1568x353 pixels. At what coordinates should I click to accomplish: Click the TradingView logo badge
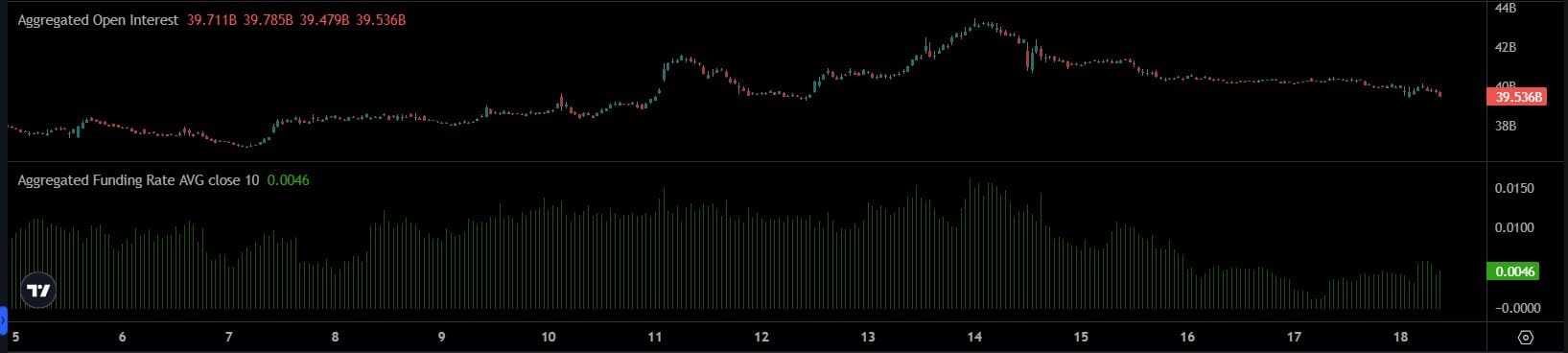pos(38,291)
